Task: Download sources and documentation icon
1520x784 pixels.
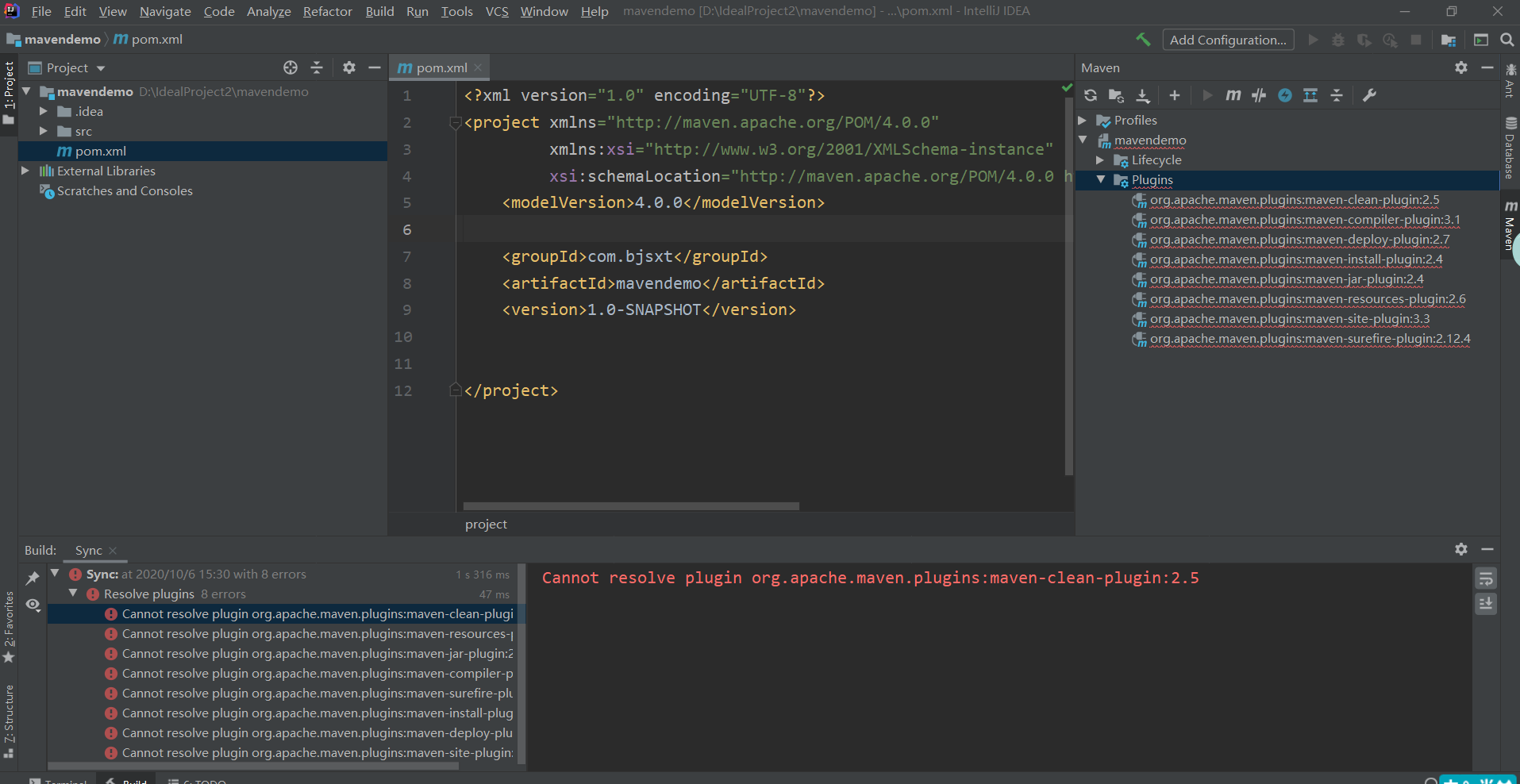Action: point(1143,95)
